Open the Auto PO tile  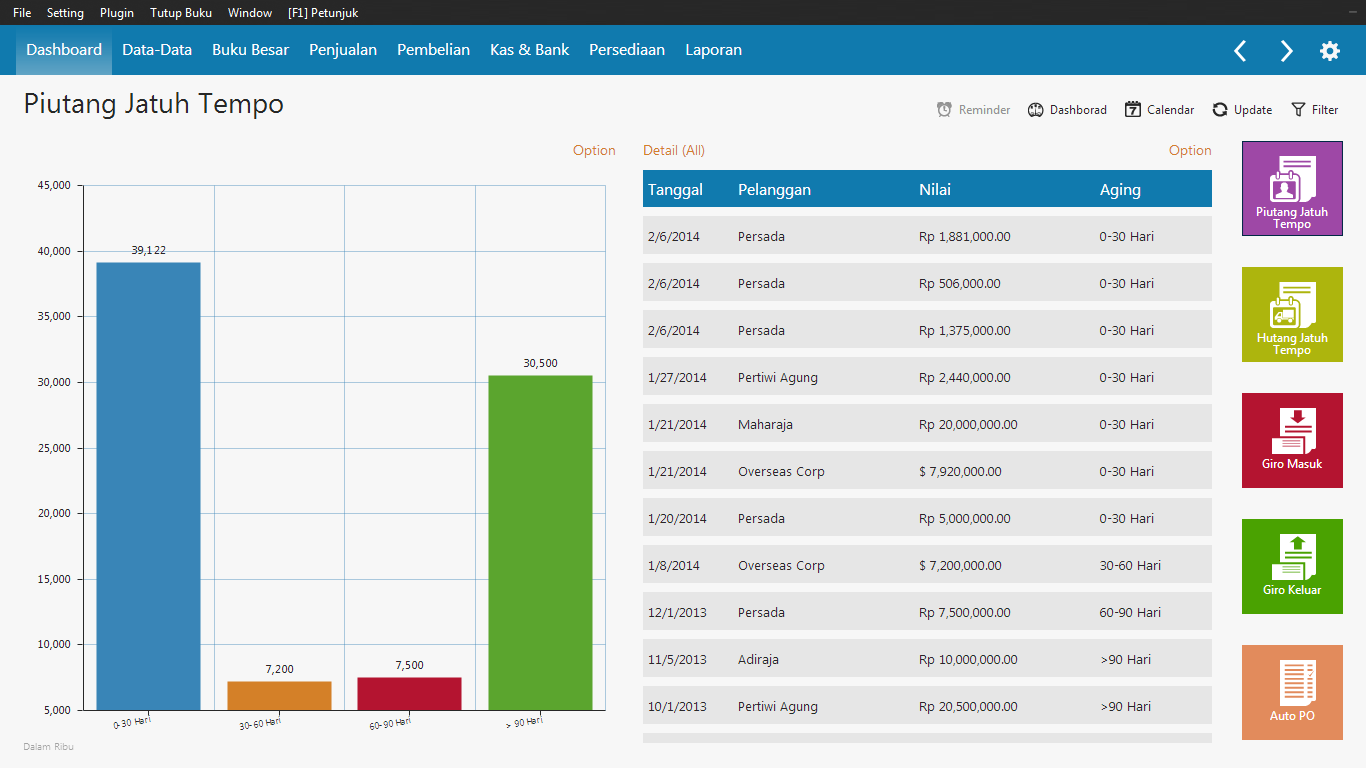1292,692
